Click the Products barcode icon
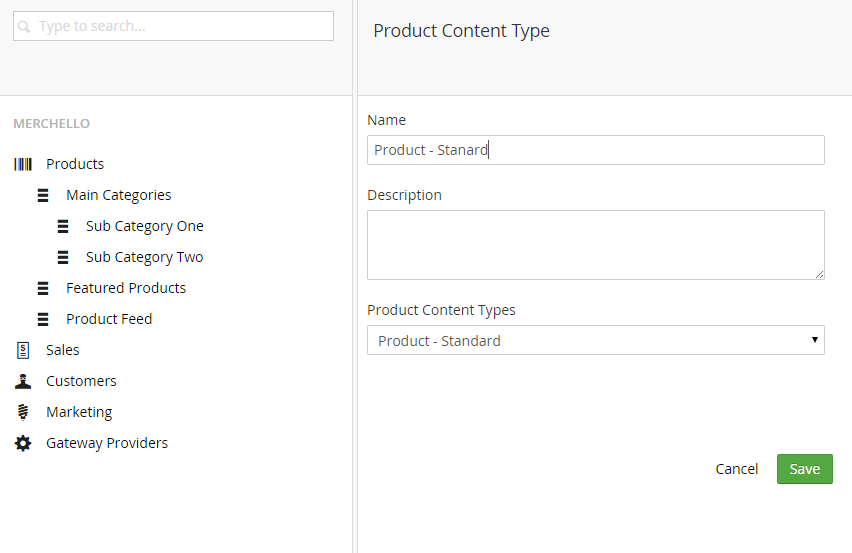852x553 pixels. [23, 164]
